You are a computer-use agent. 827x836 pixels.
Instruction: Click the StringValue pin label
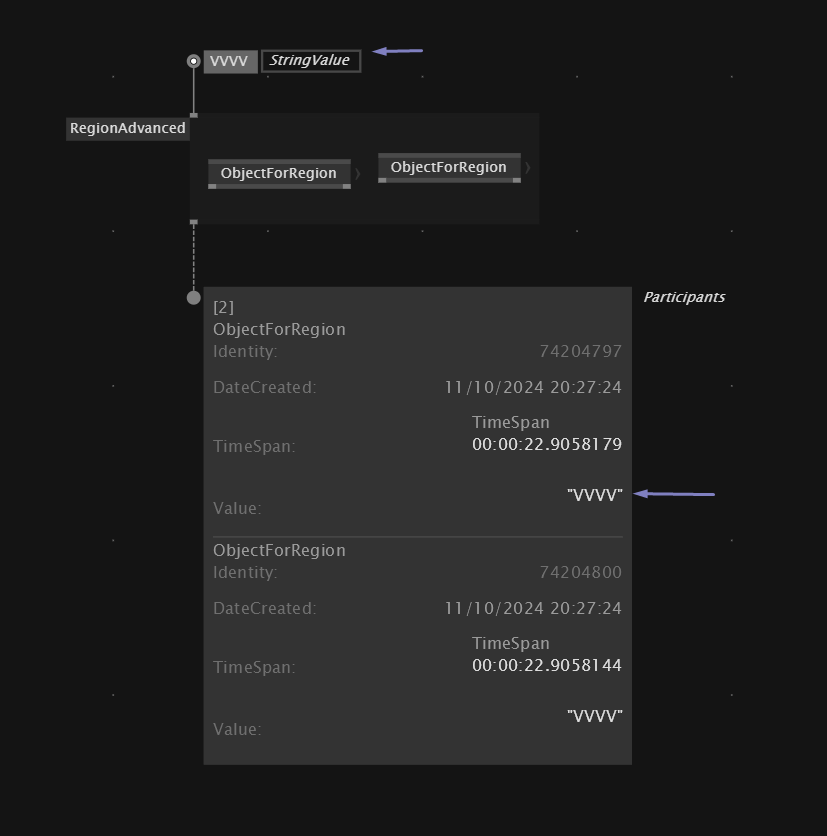311,61
